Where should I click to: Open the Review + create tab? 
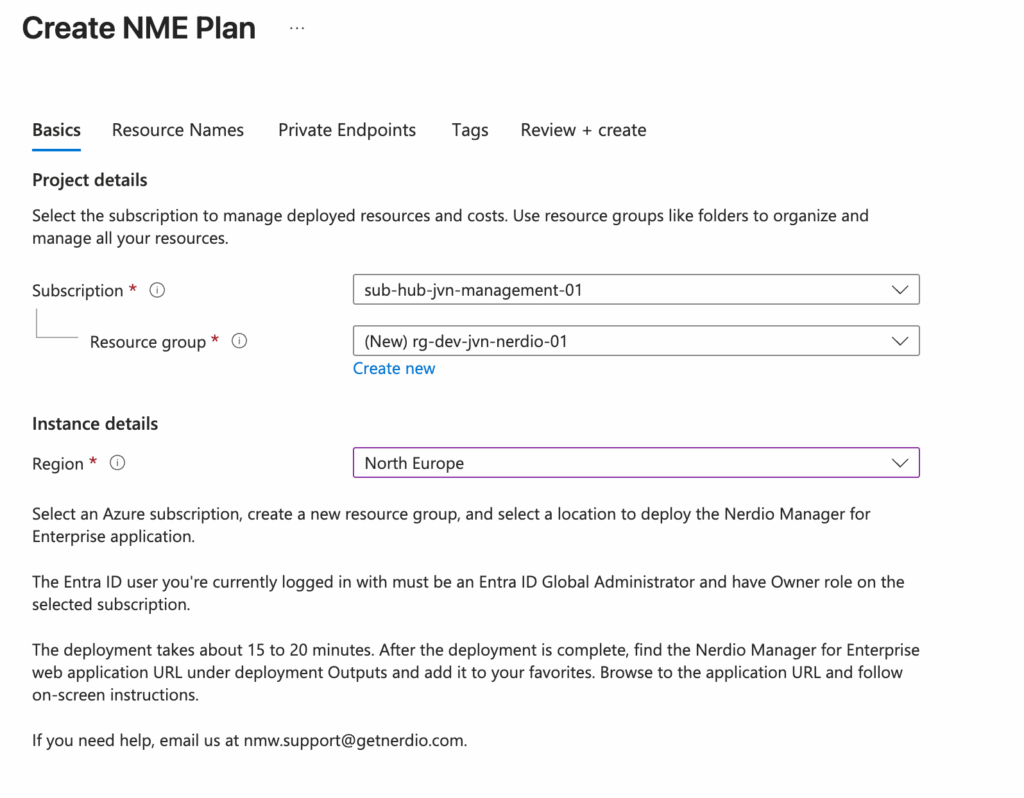pyautogui.click(x=583, y=130)
